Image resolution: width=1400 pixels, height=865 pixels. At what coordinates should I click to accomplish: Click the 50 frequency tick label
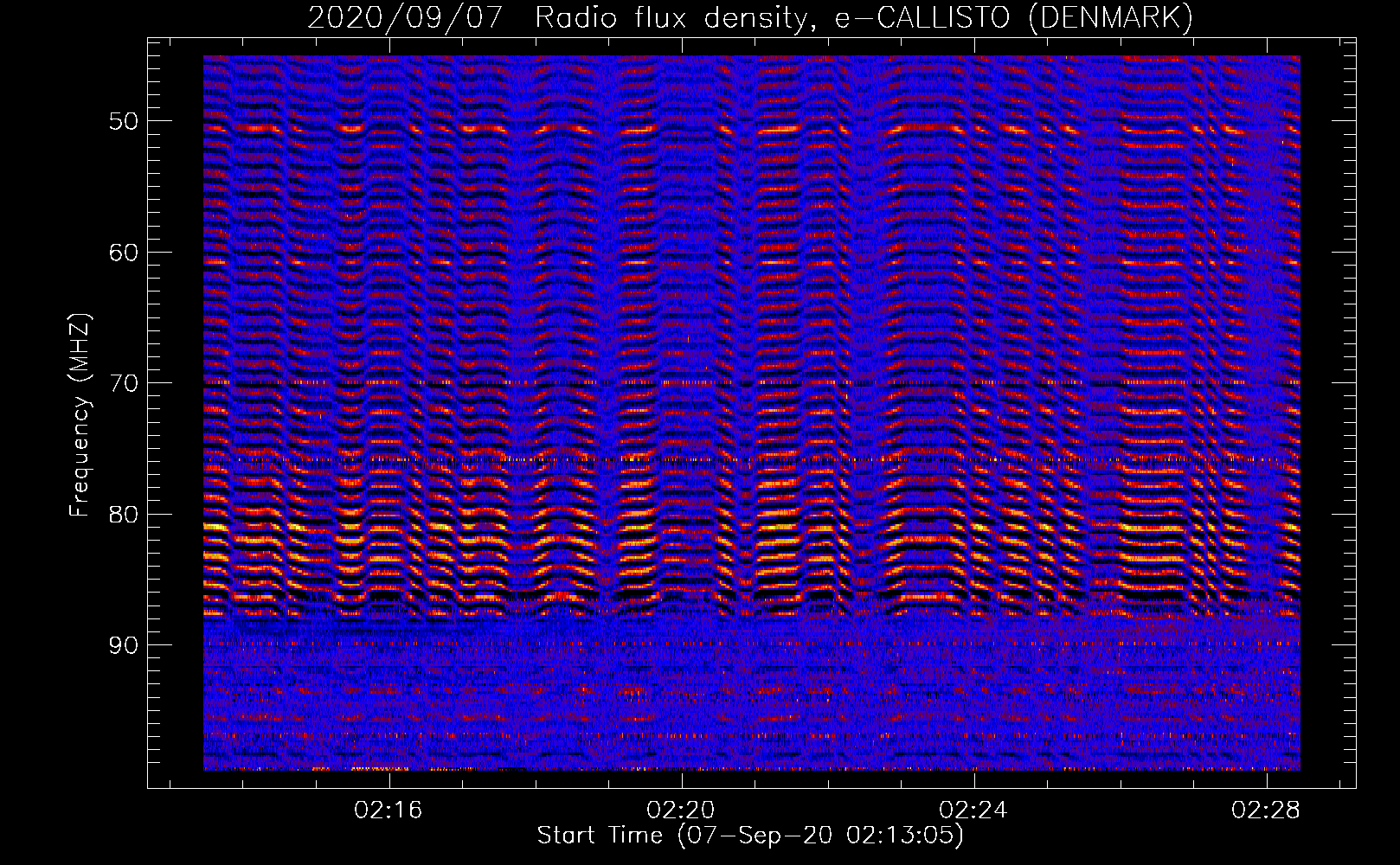[124, 121]
